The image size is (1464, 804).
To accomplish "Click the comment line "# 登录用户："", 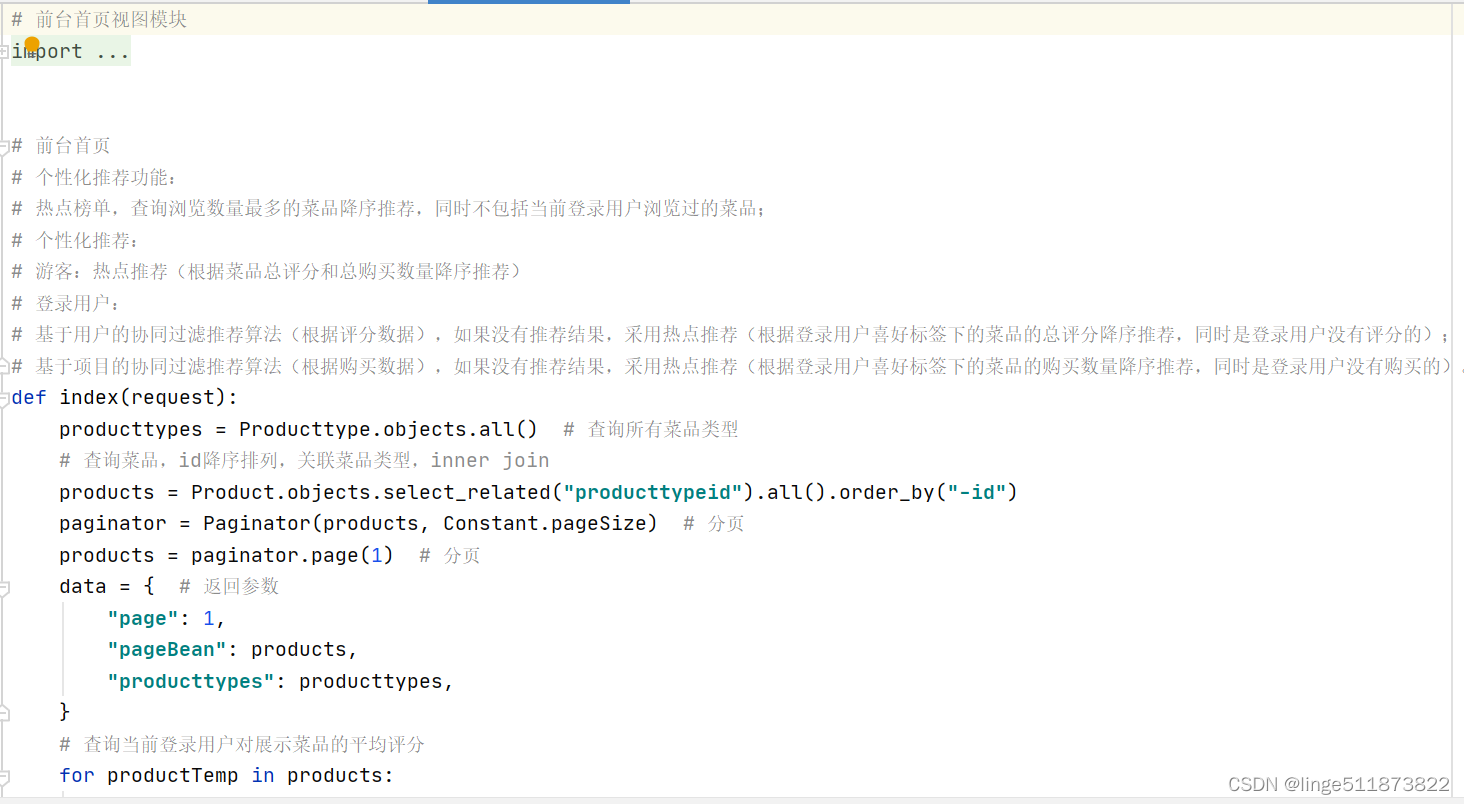I will 67,303.
